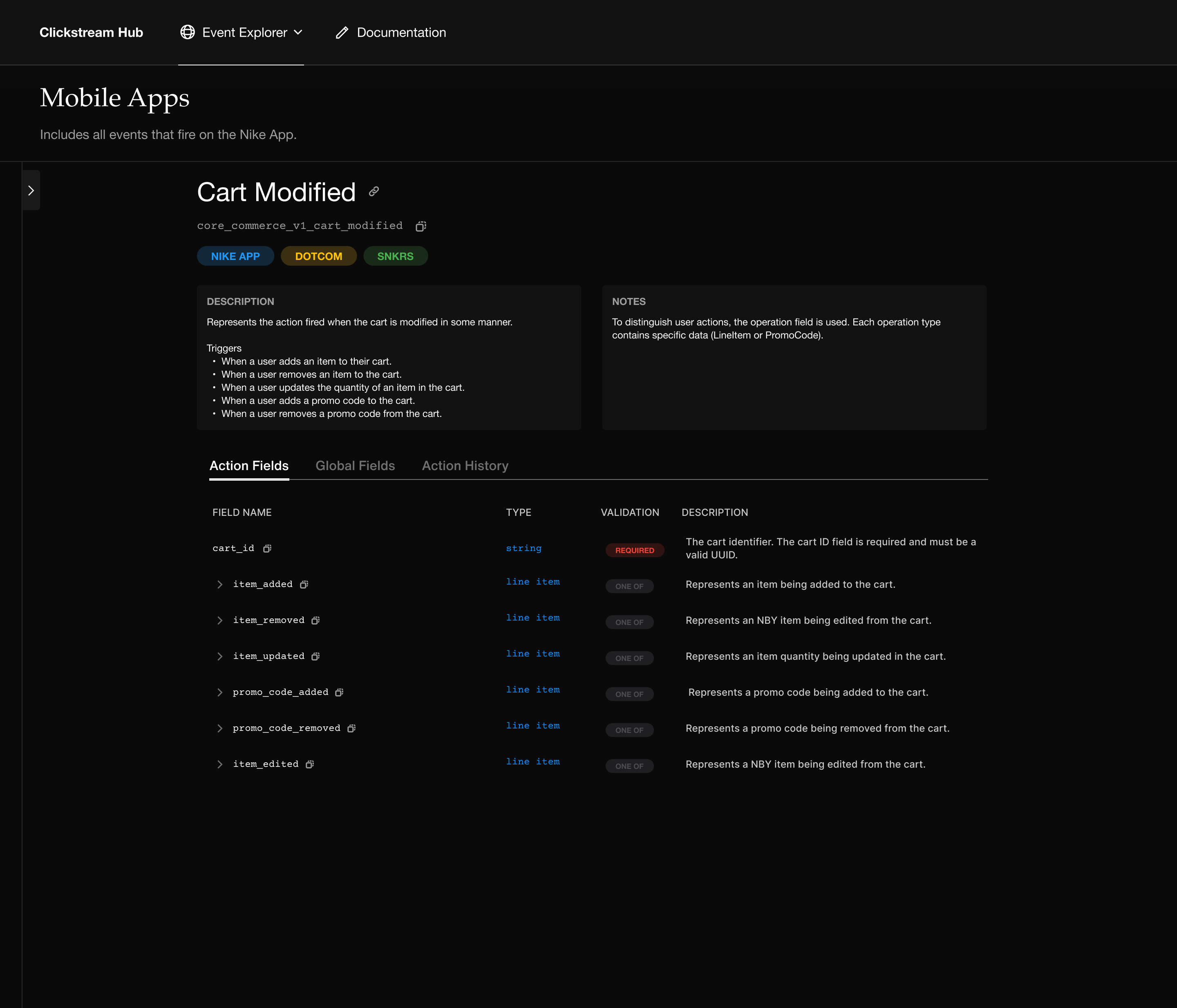Screen dimensions: 1177x1008
Task: Expand the item_removed field details
Action: pos(220,620)
